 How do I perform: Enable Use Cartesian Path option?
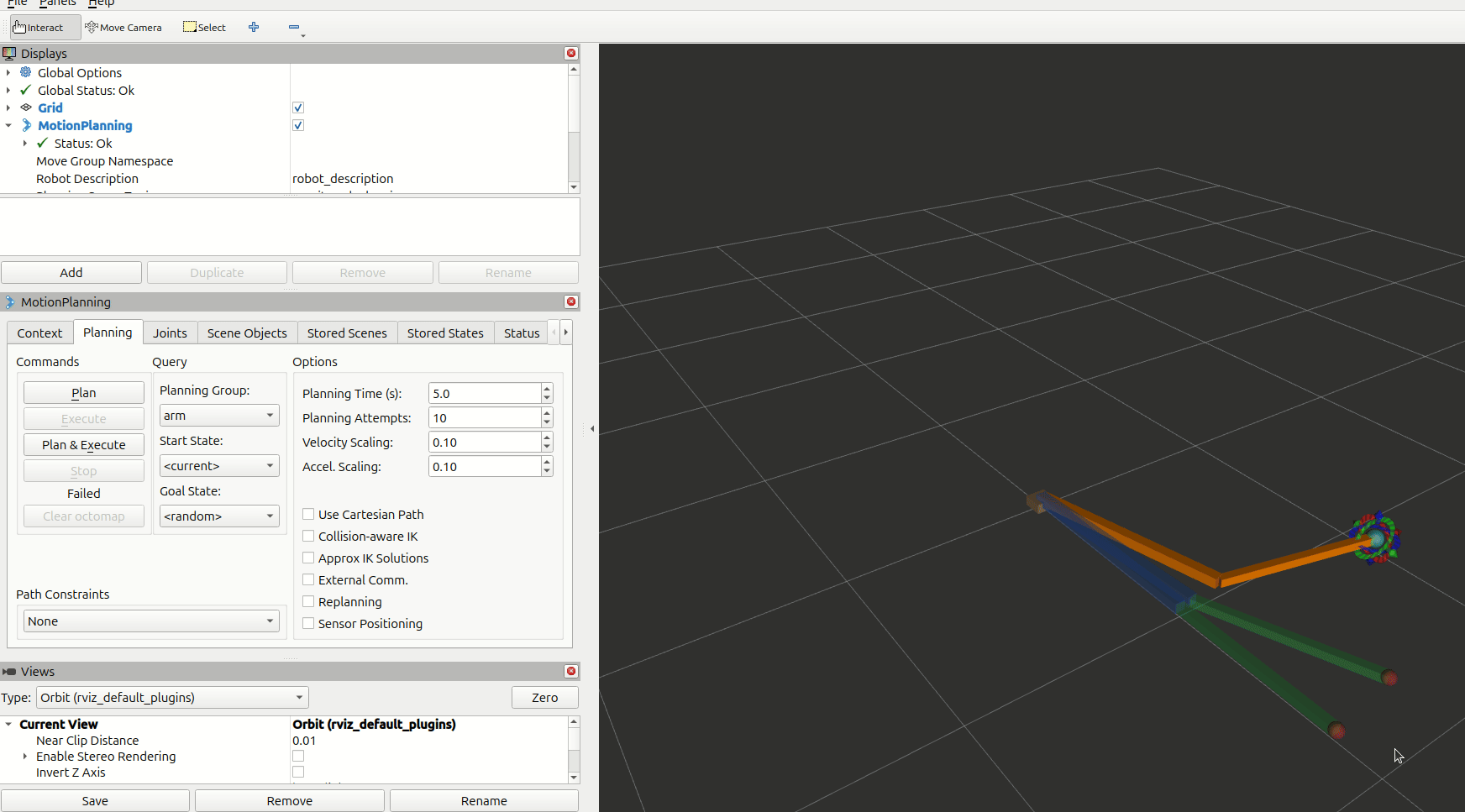308,515
